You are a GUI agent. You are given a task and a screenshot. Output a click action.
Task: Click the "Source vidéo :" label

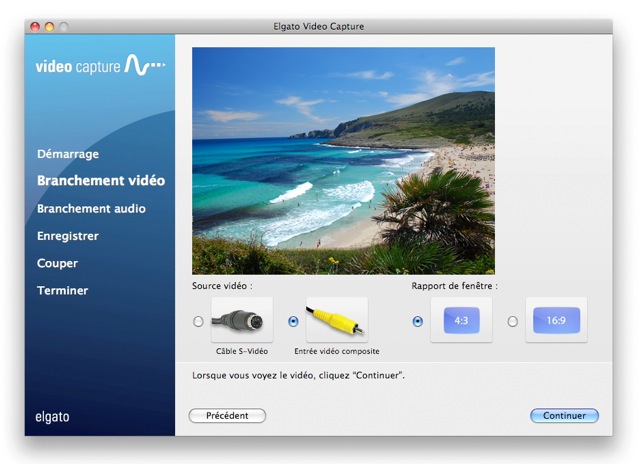point(222,286)
